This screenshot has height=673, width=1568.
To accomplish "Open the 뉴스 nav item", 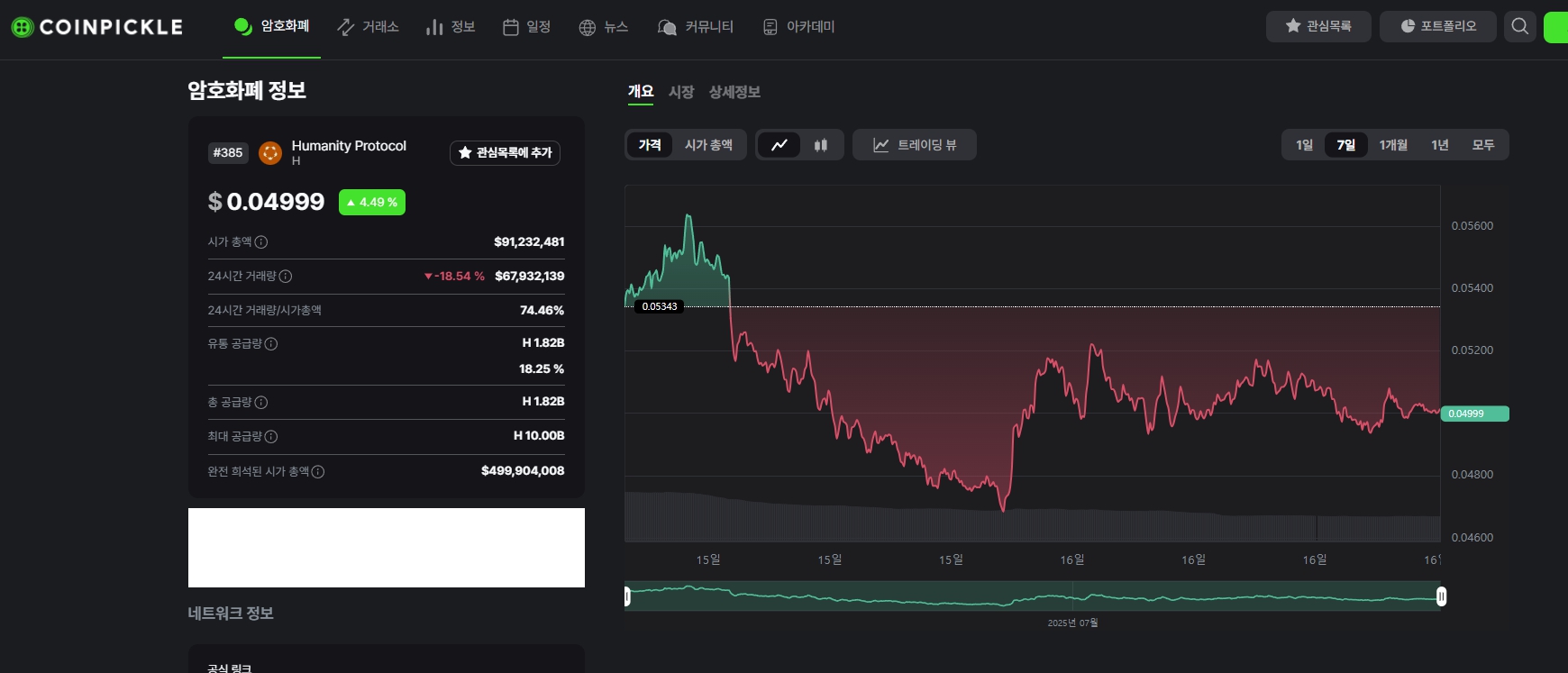I will [x=603, y=27].
